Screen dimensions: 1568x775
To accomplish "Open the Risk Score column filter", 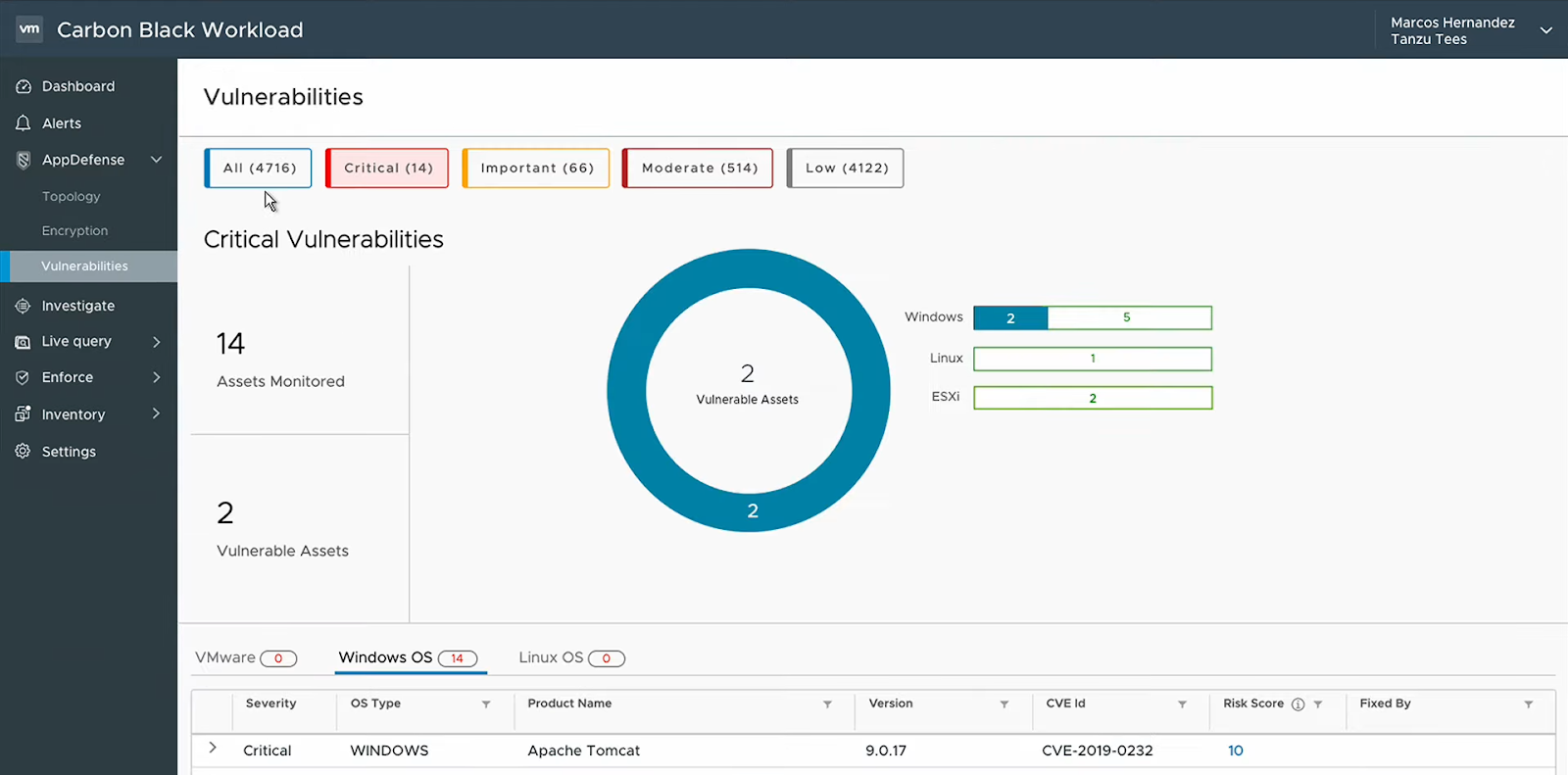I will [x=1318, y=704].
